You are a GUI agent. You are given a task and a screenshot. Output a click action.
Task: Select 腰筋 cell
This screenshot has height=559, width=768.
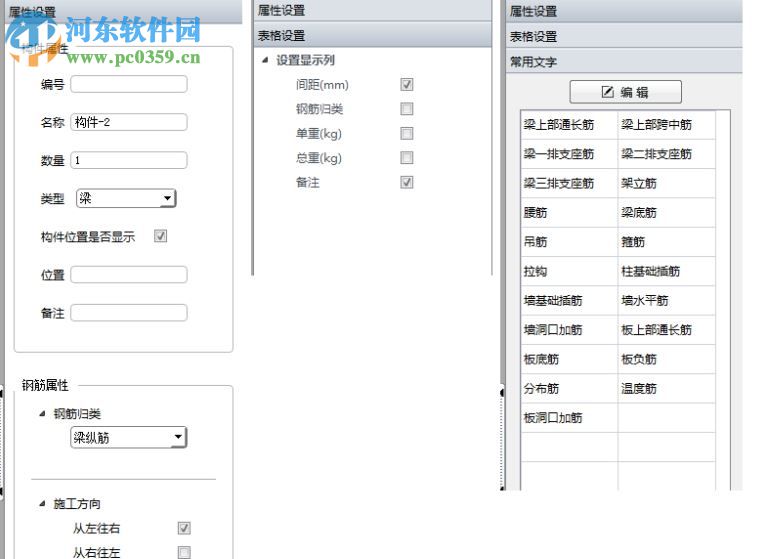pyautogui.click(x=569, y=213)
